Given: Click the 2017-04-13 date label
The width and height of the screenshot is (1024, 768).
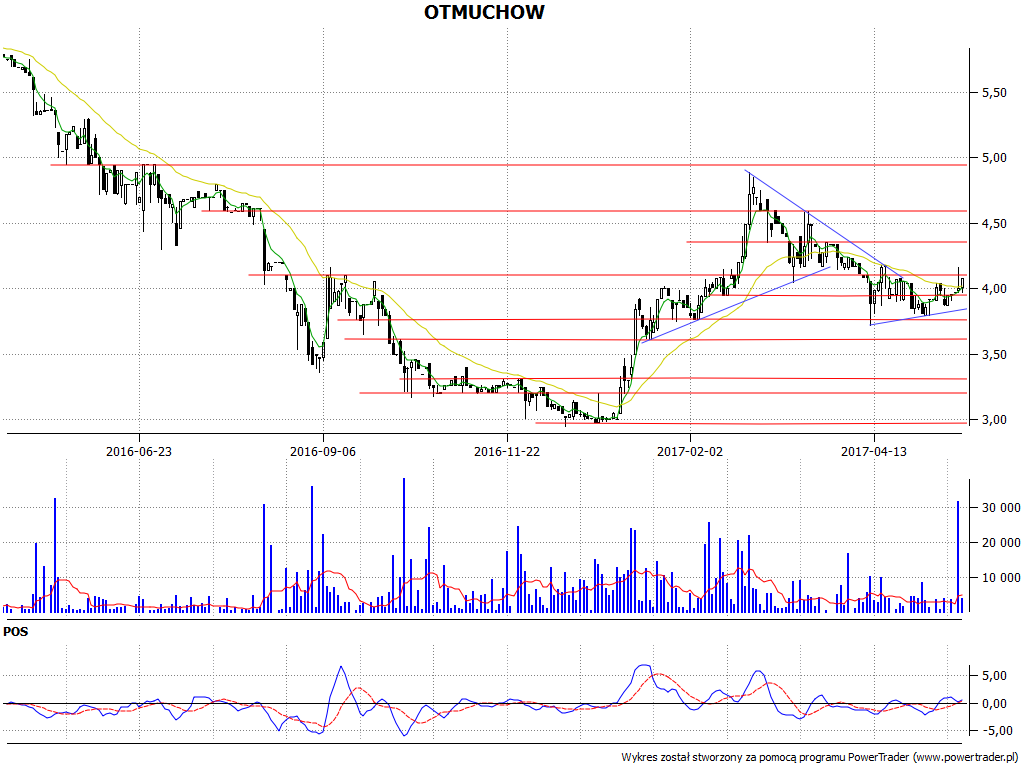Looking at the screenshot, I should click(x=874, y=451).
